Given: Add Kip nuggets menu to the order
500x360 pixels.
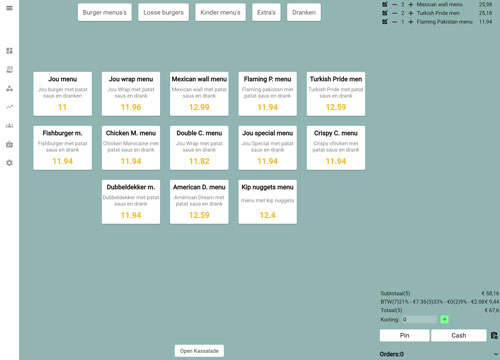Looking at the screenshot, I should click(268, 202).
